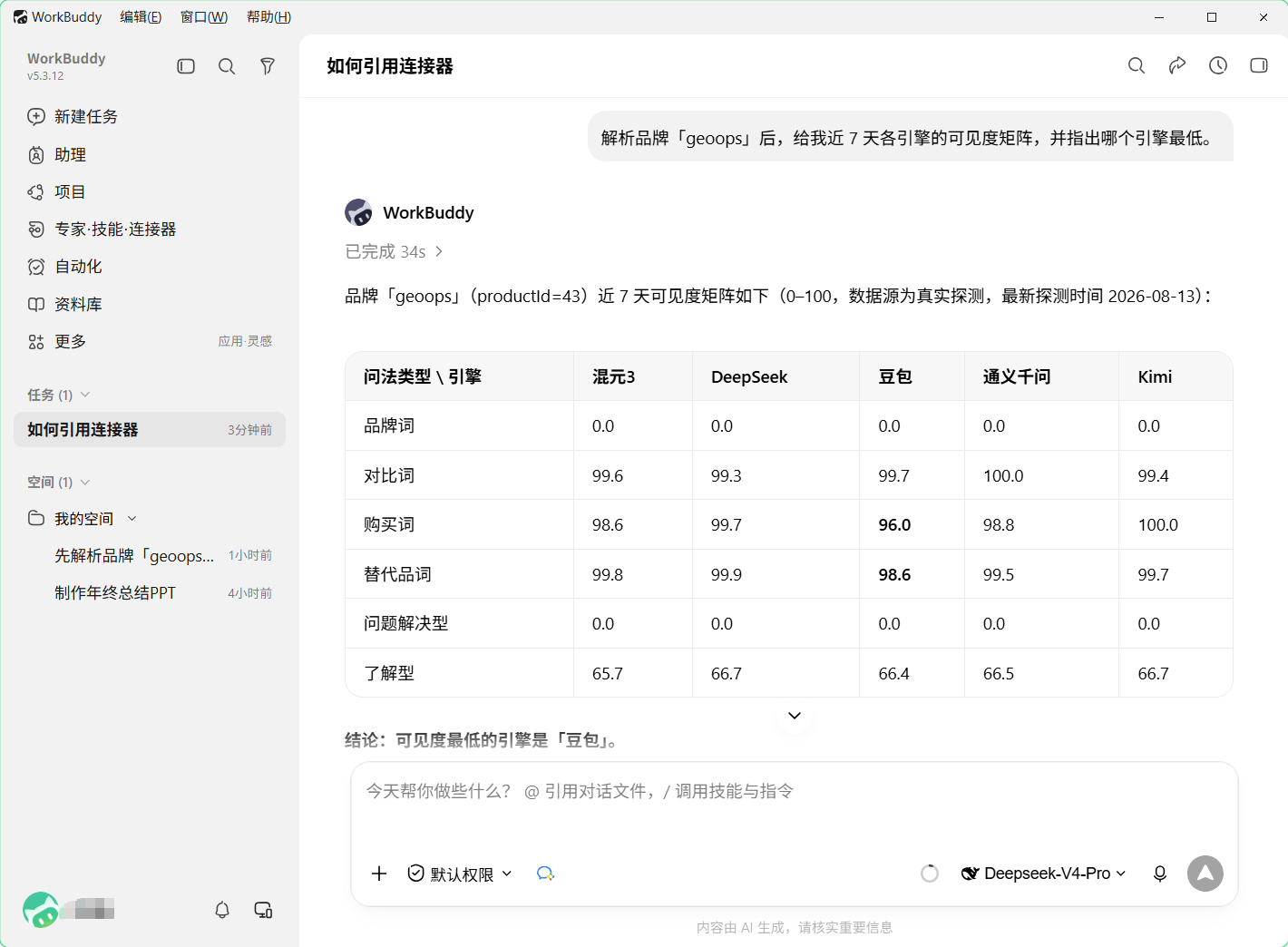Click the 品牌词 row label
Screen dimensions: 1288x947
click(x=389, y=425)
